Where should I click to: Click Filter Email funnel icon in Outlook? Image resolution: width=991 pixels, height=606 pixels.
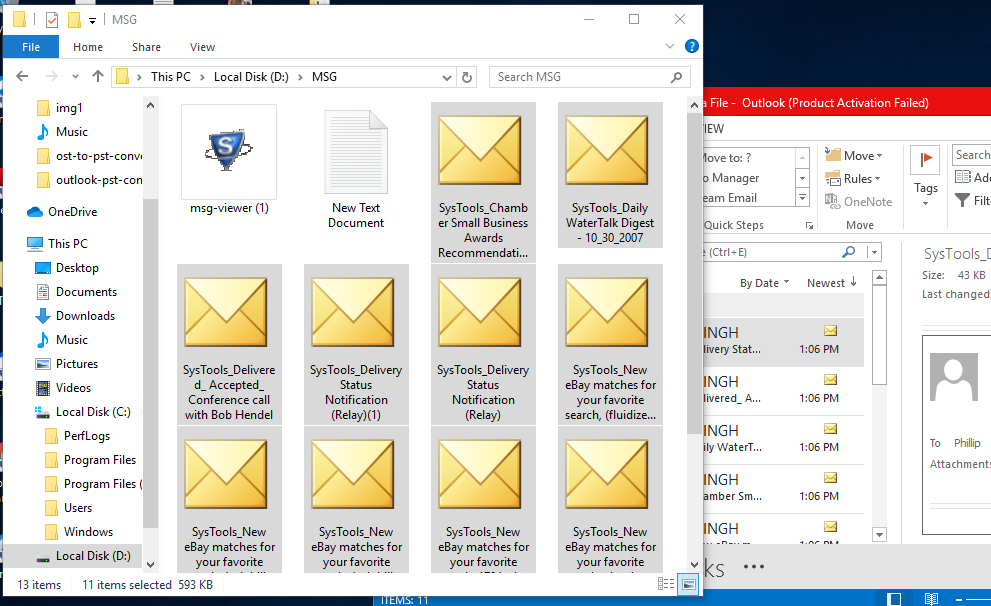tap(962, 200)
